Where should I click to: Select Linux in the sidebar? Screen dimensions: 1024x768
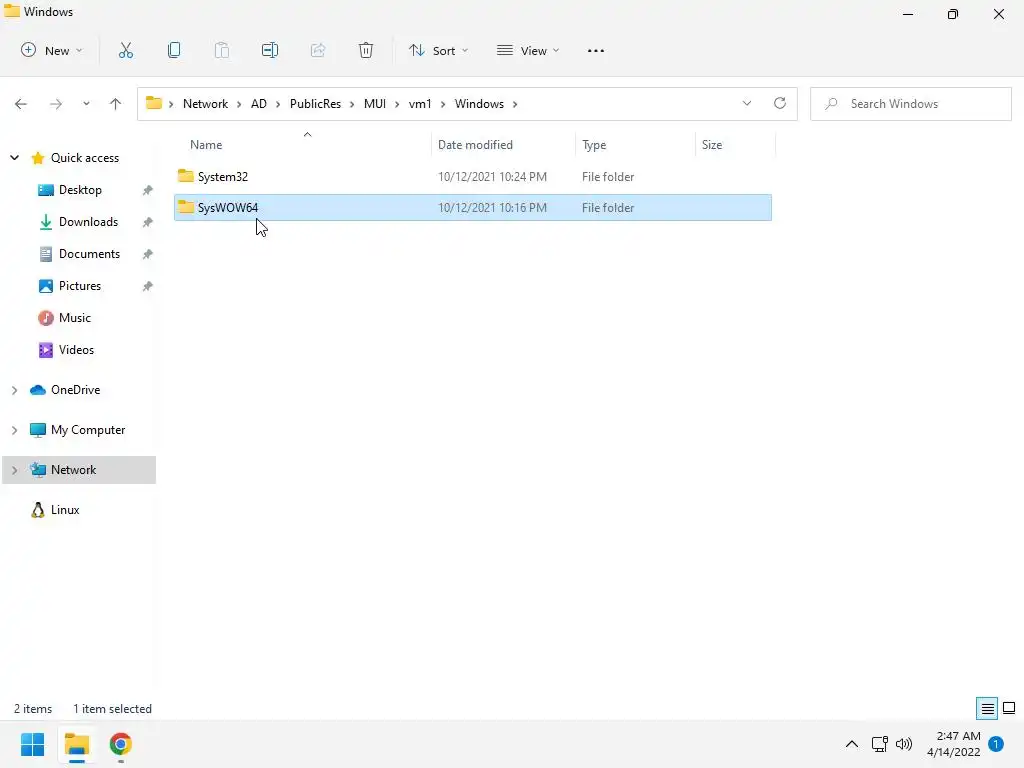coord(65,510)
